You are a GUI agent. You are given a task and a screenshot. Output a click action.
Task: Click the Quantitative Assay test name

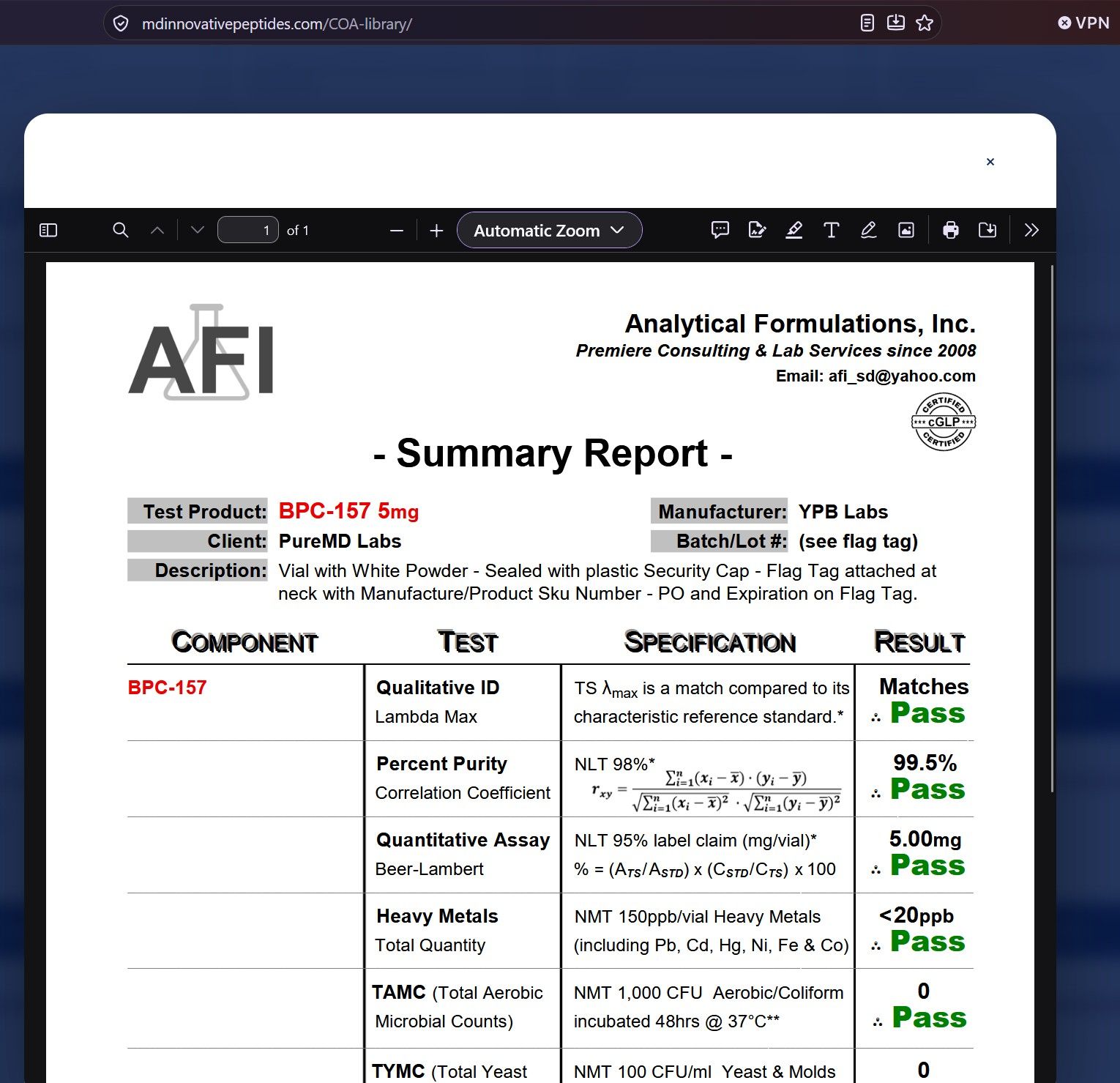463,840
